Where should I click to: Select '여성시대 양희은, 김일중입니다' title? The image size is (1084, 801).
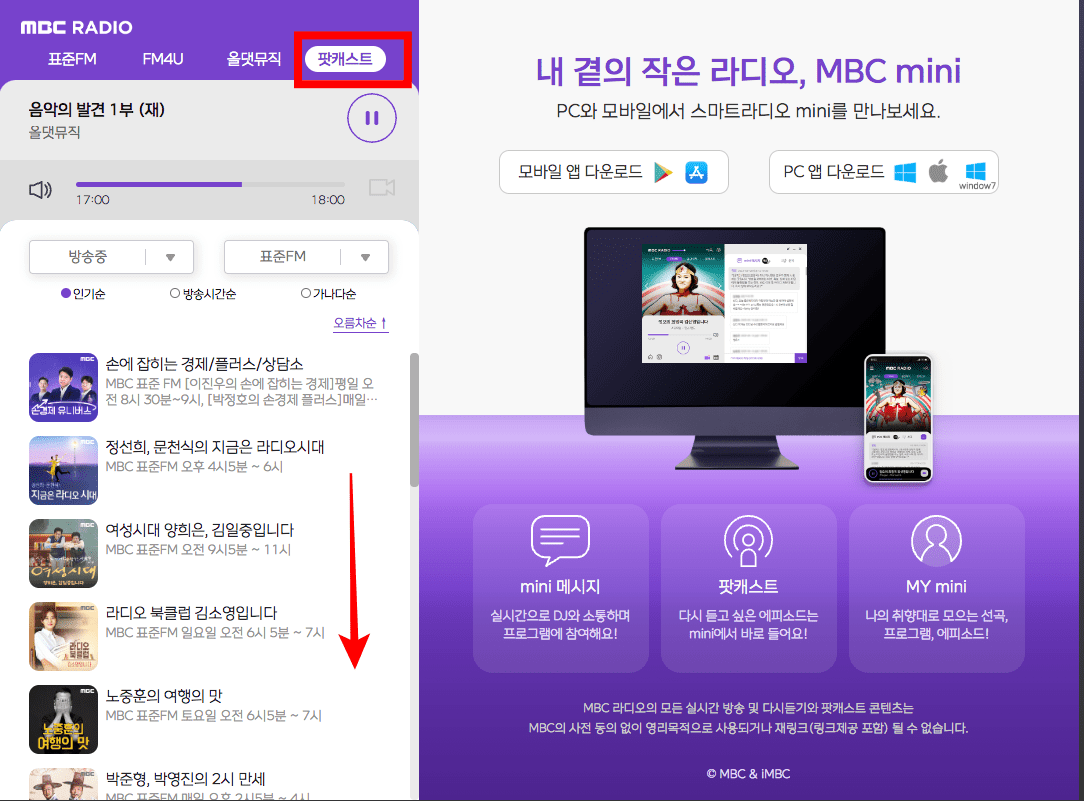click(x=199, y=530)
